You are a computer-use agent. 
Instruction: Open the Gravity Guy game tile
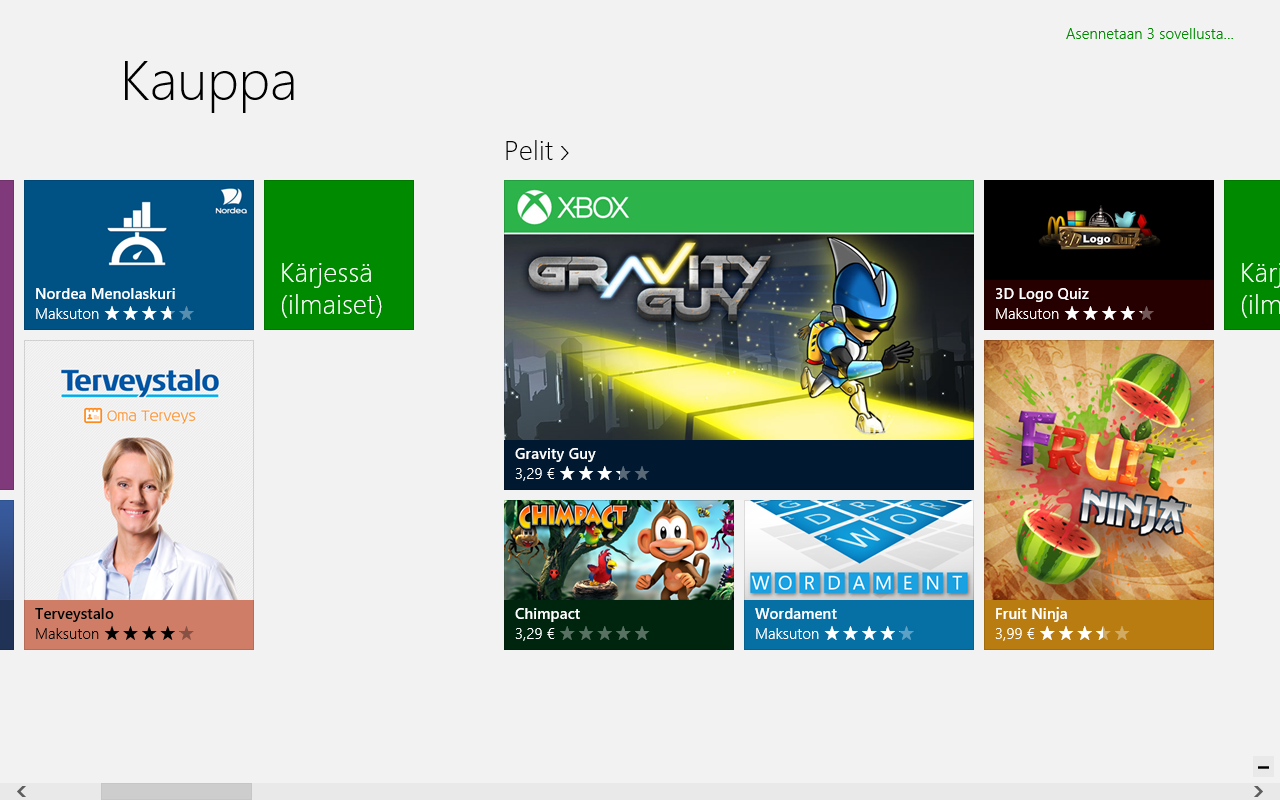pyautogui.click(x=739, y=335)
